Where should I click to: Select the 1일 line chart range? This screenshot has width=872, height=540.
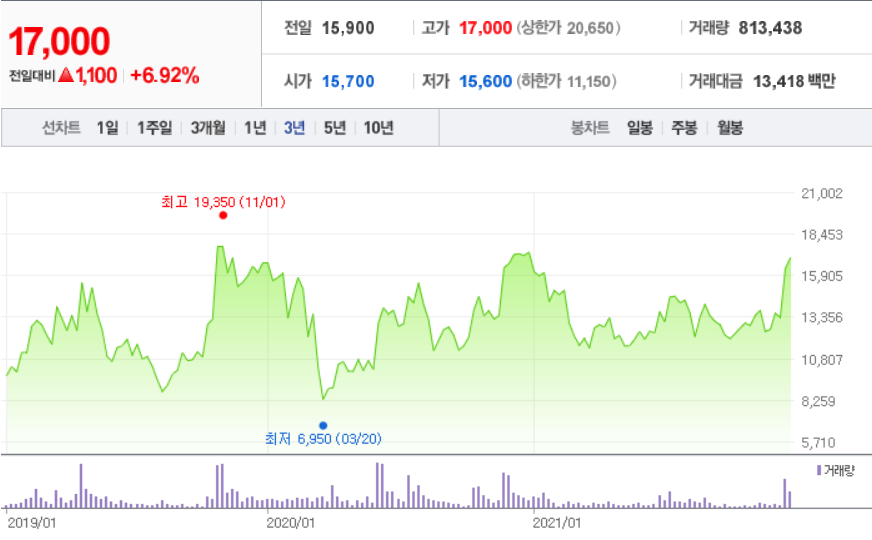tap(107, 128)
